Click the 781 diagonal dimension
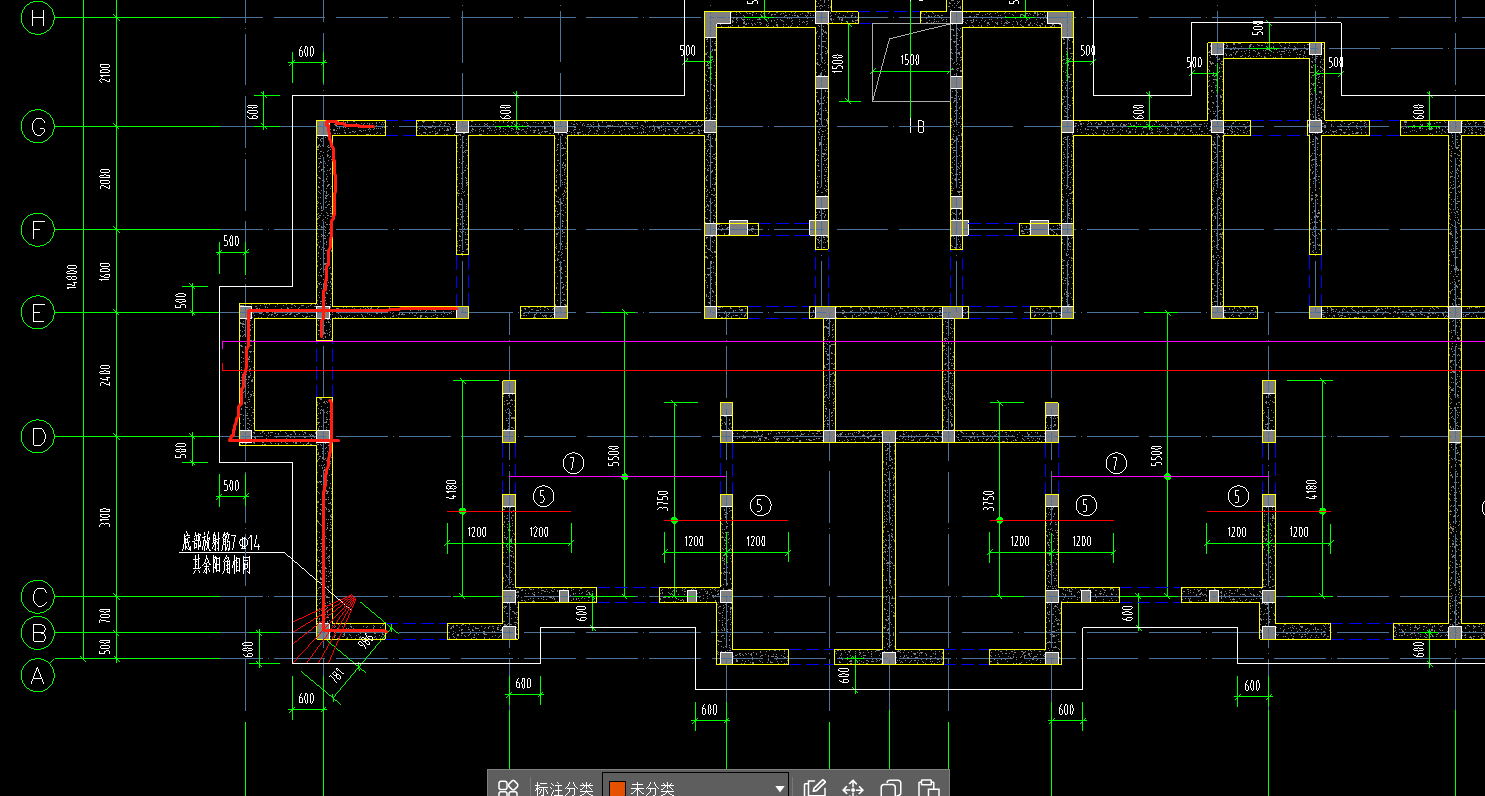Screen dimensions: 1485x796 pyautogui.click(x=335, y=674)
